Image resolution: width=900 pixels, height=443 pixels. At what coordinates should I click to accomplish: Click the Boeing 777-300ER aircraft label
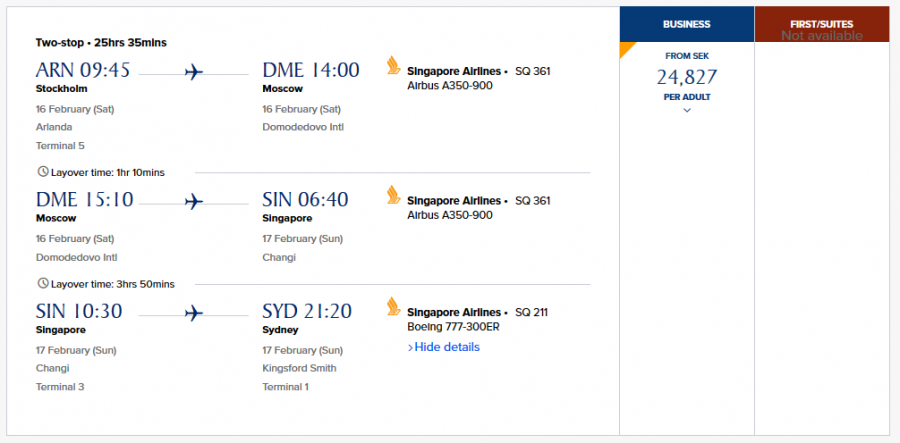452,326
